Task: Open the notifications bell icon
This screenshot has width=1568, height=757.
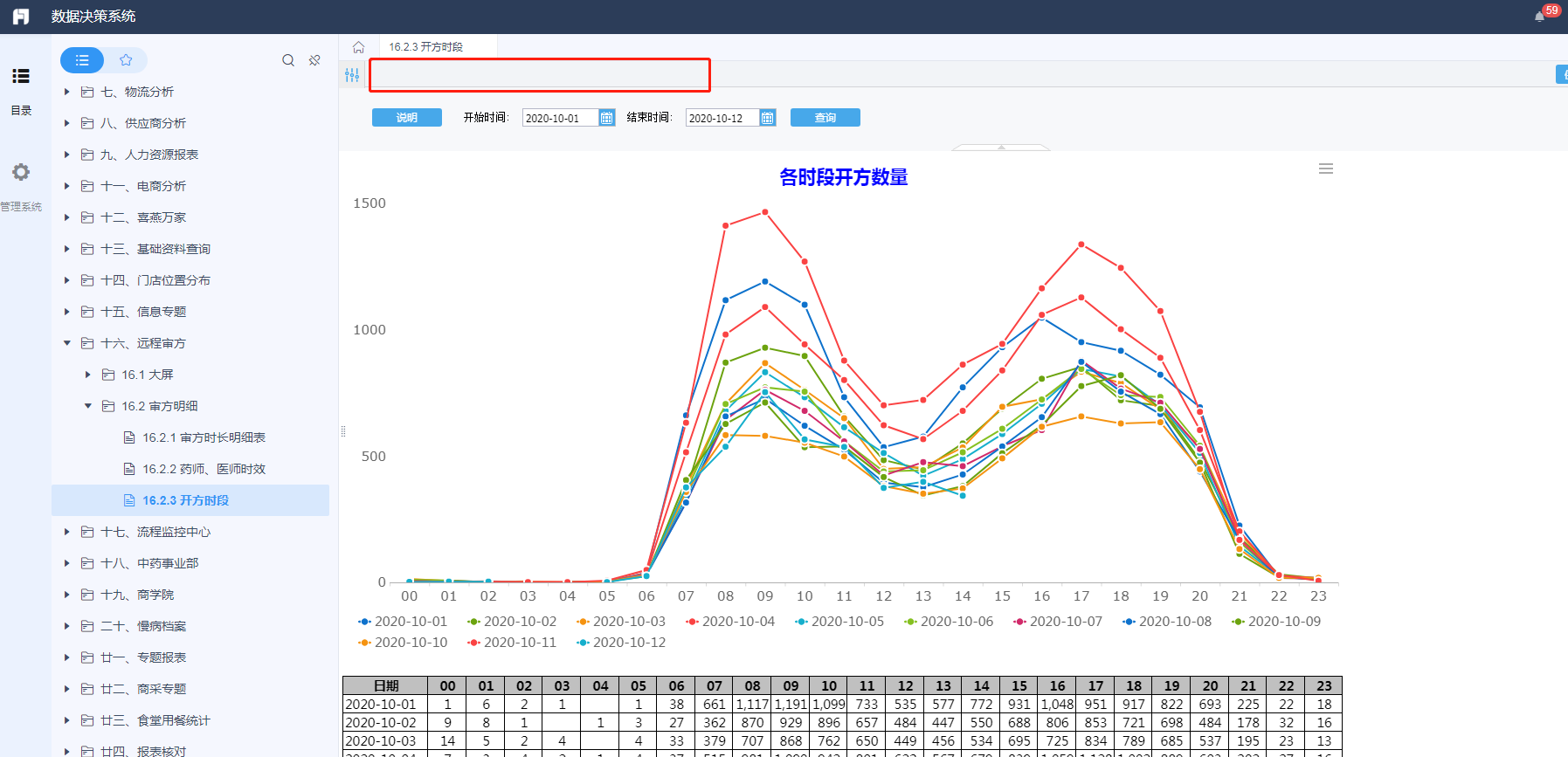Action: point(1539,17)
